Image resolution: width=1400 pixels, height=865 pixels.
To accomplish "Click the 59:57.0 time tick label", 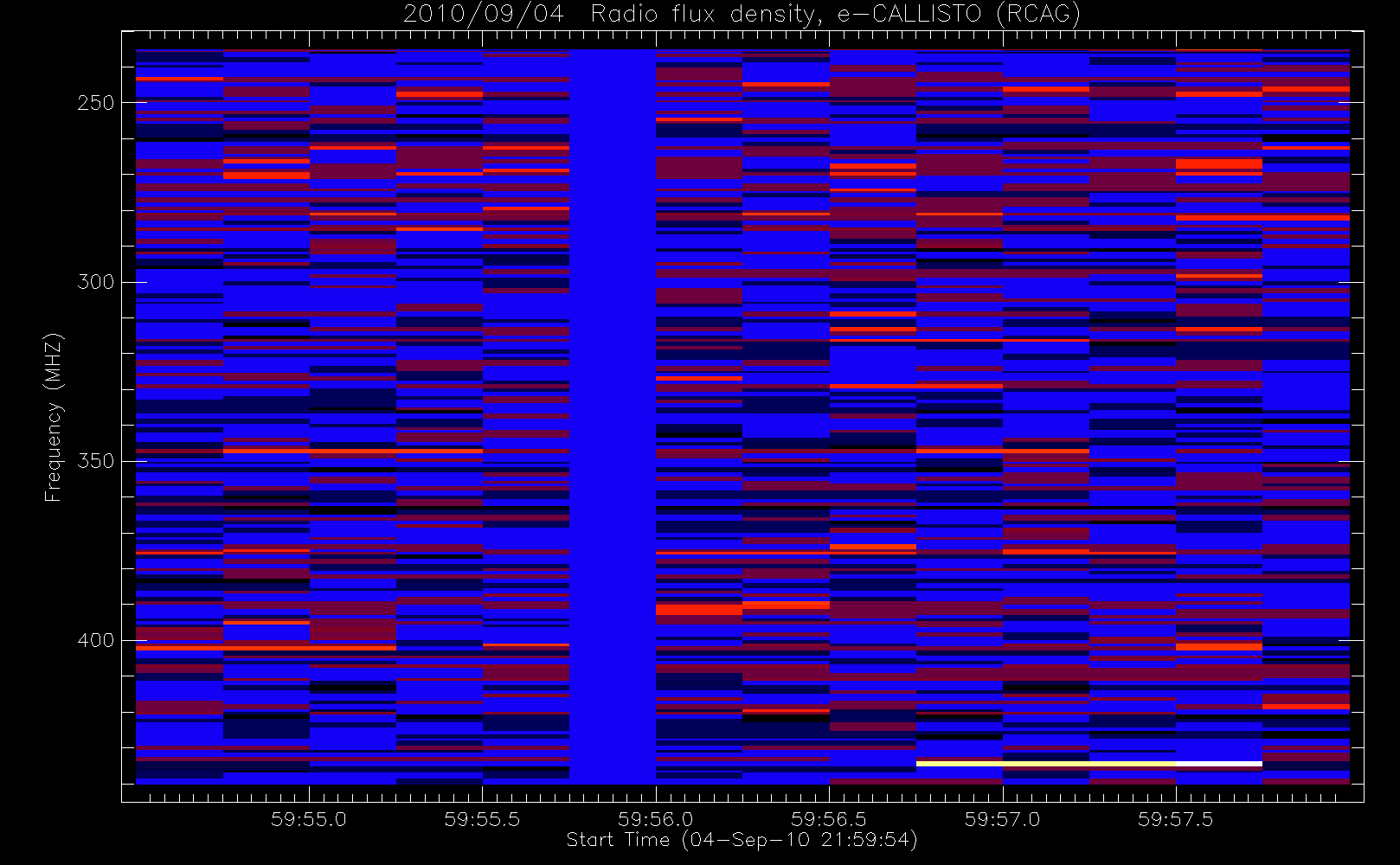I will point(1003,819).
